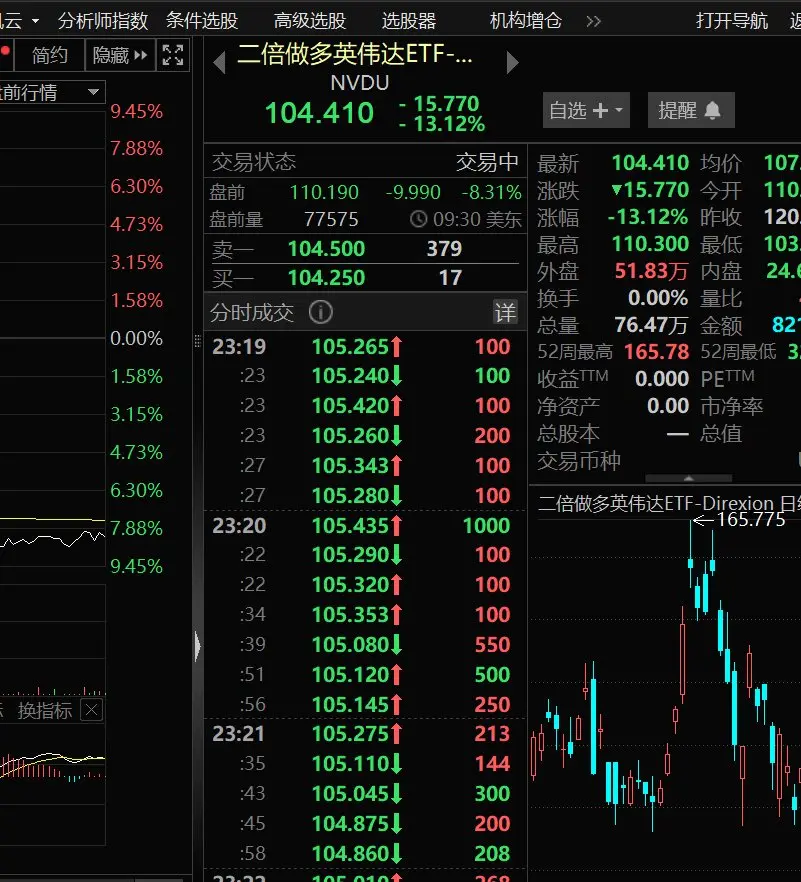The width and height of the screenshot is (801, 882).
Task: Open the 选股器 menu
Action: [x=409, y=21]
